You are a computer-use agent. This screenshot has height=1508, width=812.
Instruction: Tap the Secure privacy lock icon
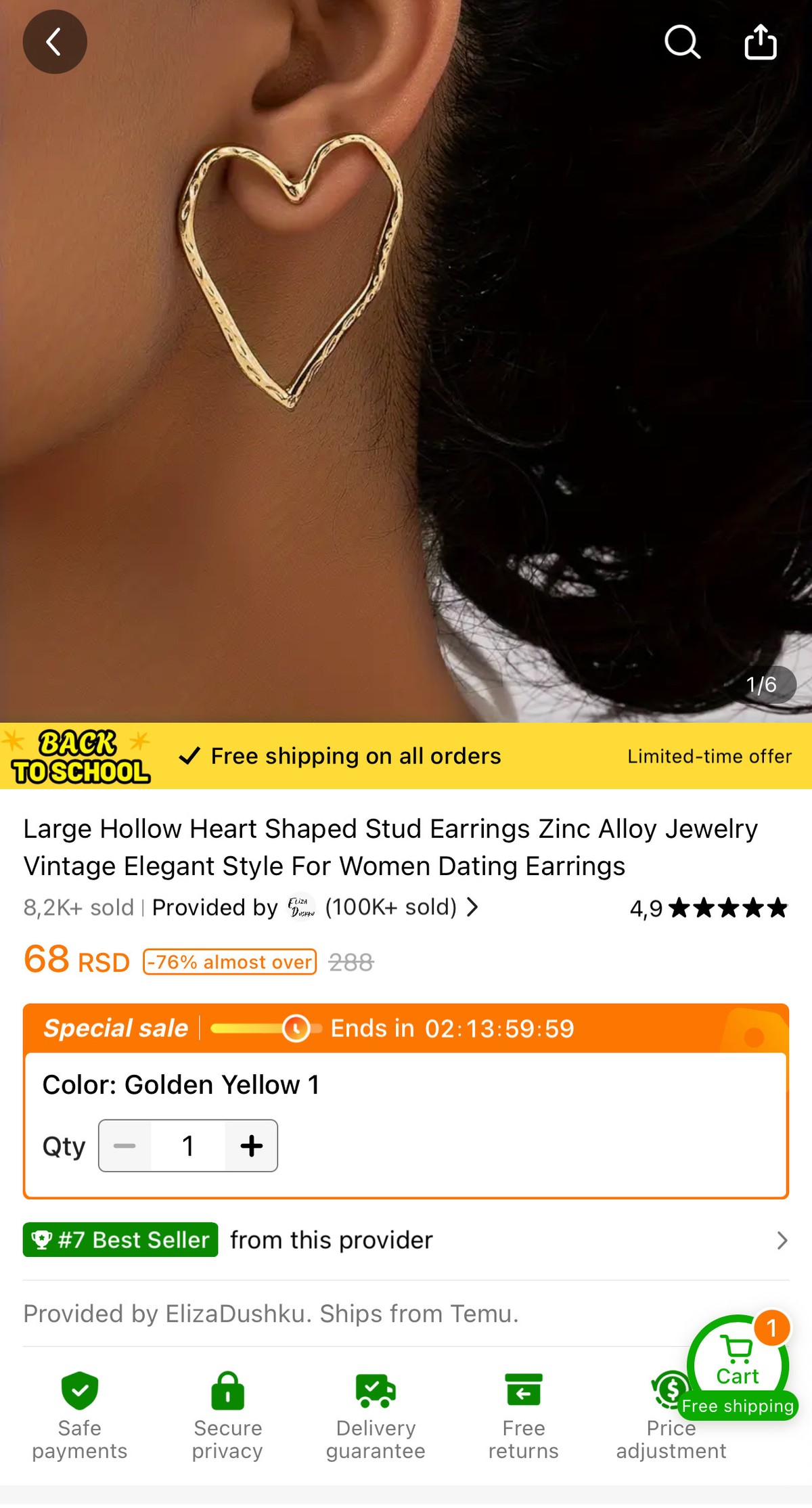(x=227, y=1390)
